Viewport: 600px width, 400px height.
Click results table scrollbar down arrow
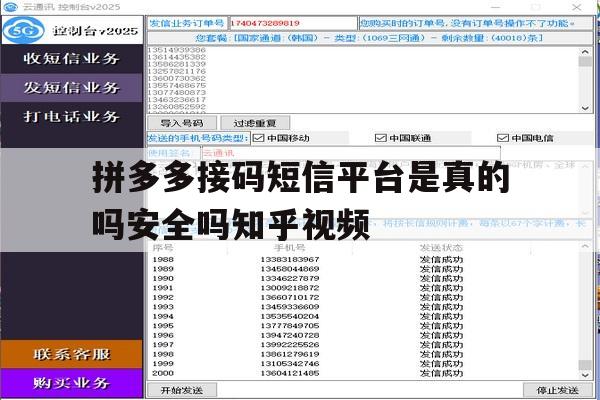585,375
